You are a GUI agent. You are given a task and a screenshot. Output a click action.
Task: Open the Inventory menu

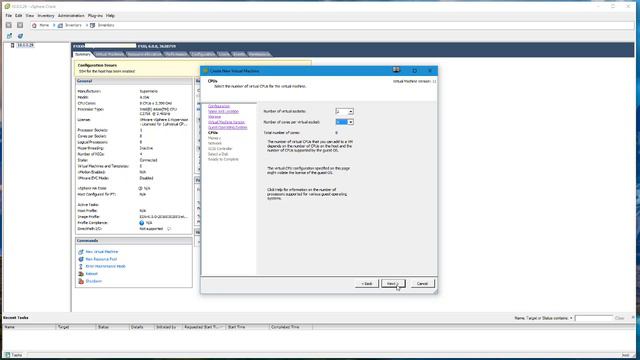tap(46, 16)
